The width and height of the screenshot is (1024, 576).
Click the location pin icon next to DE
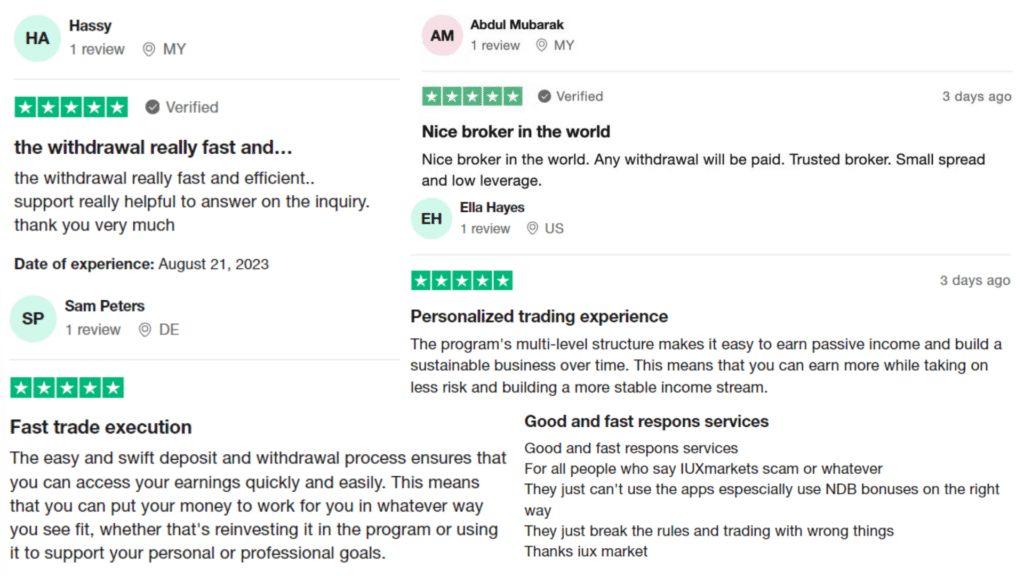click(145, 330)
